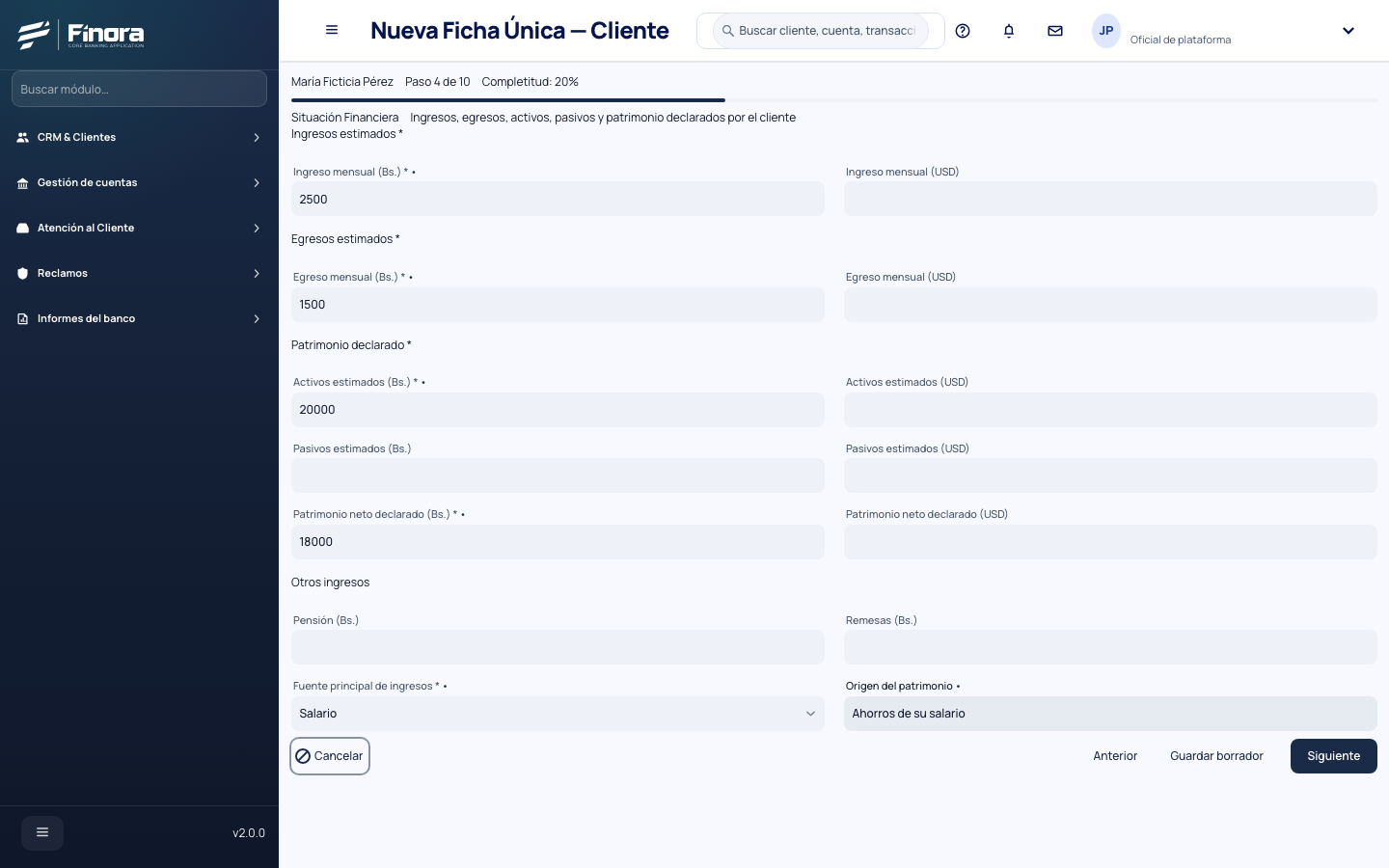The height and width of the screenshot is (868, 1389).
Task: Click the sidebar collapse button at bottom
Action: pos(42,833)
